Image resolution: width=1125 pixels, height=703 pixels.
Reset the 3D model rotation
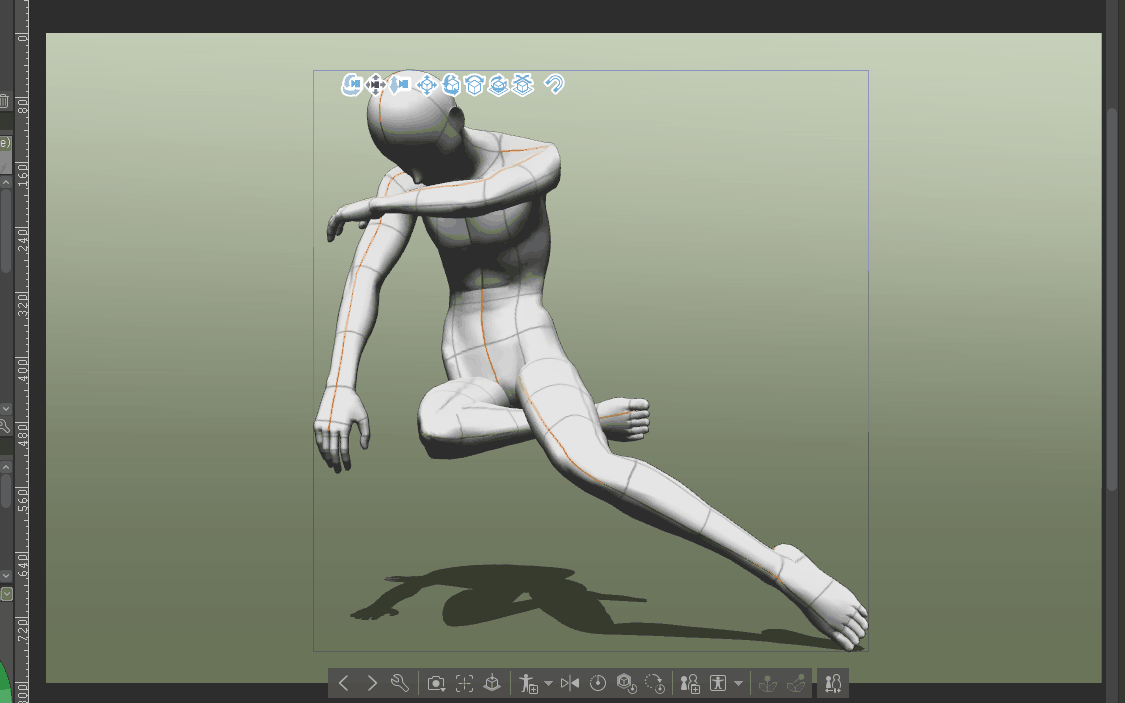coord(654,683)
